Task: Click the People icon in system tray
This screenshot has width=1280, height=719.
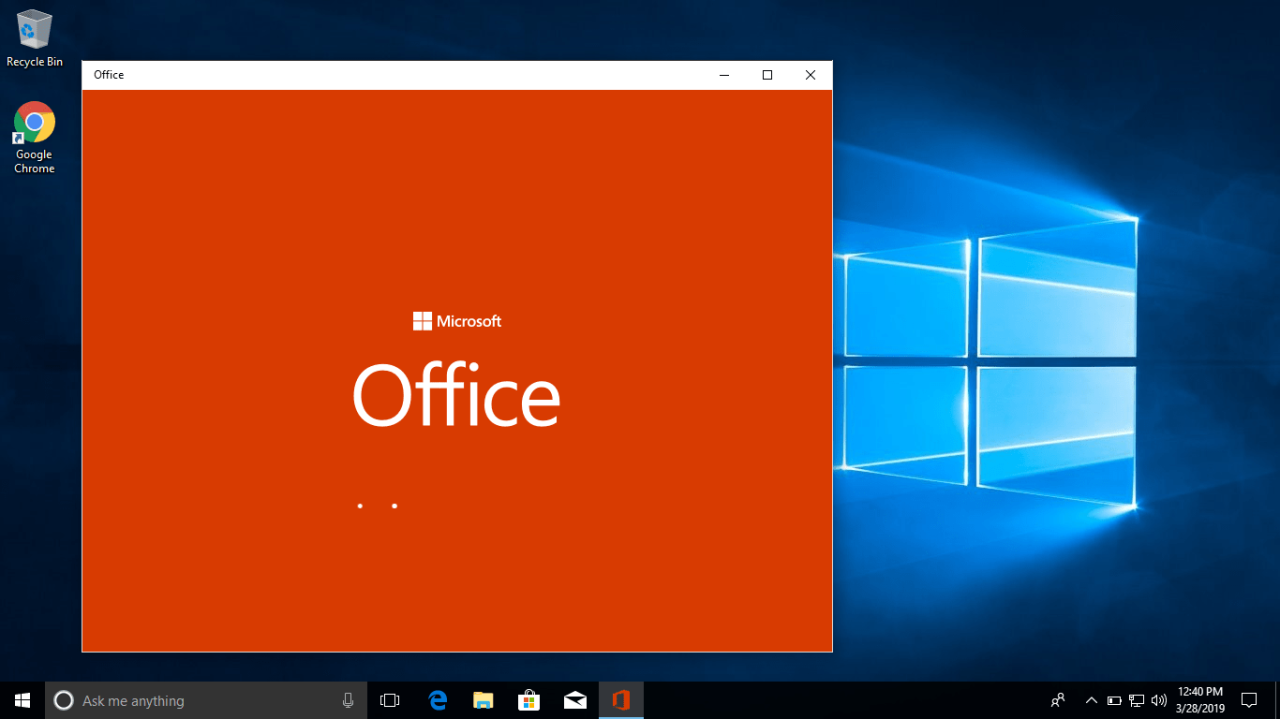Action: (1057, 700)
